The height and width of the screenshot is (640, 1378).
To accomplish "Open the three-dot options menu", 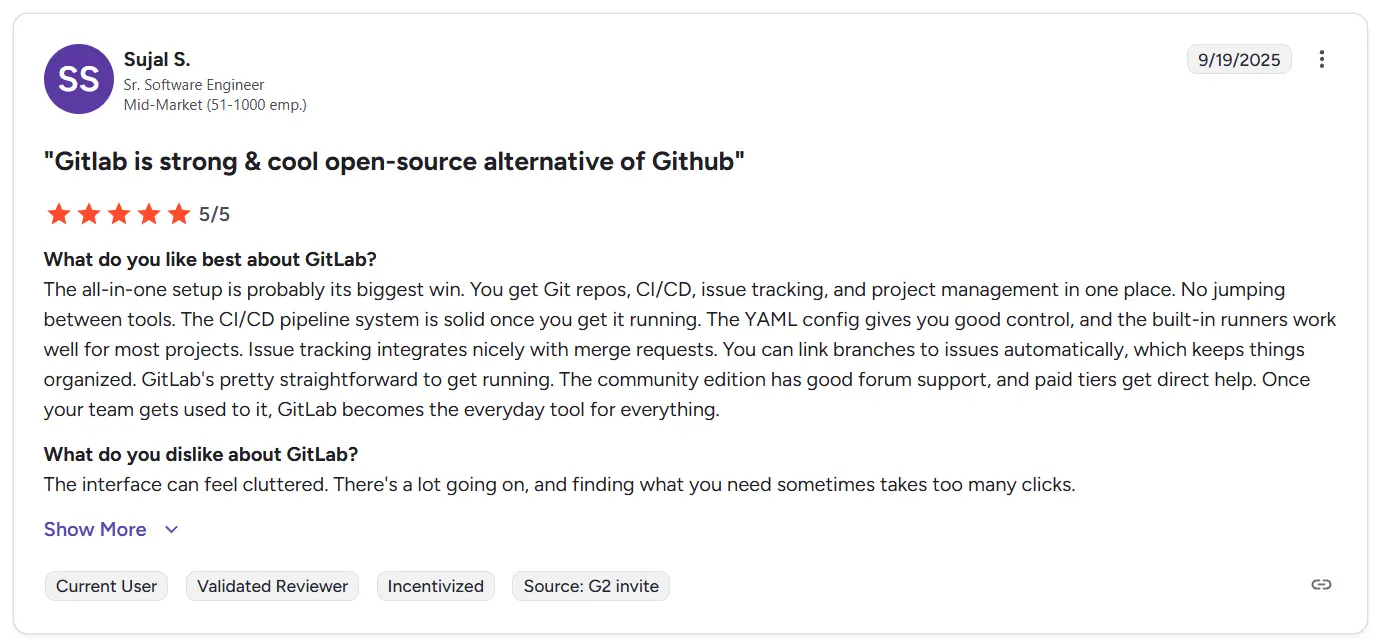I will 1322,59.
